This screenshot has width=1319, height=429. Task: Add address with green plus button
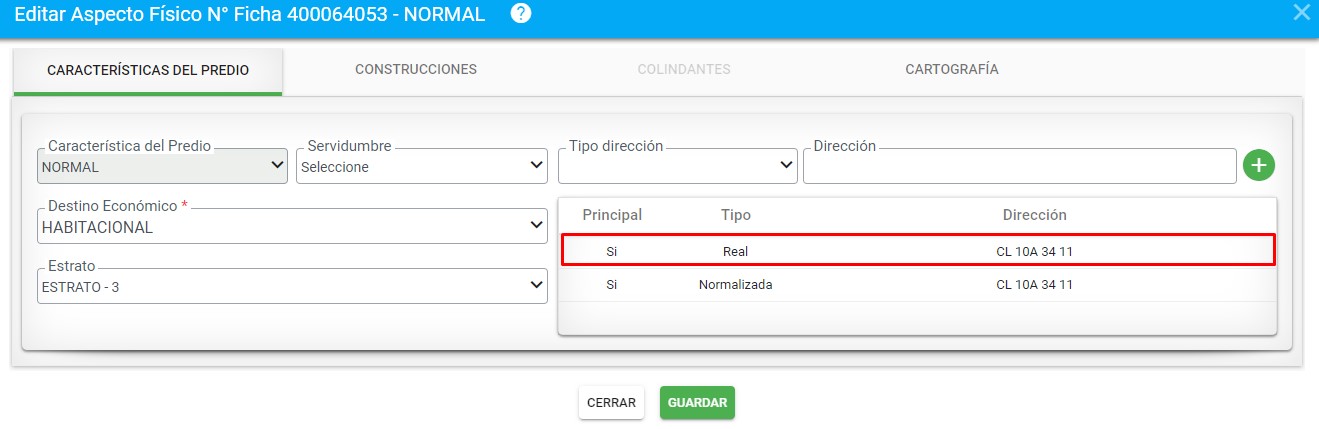tap(1259, 165)
